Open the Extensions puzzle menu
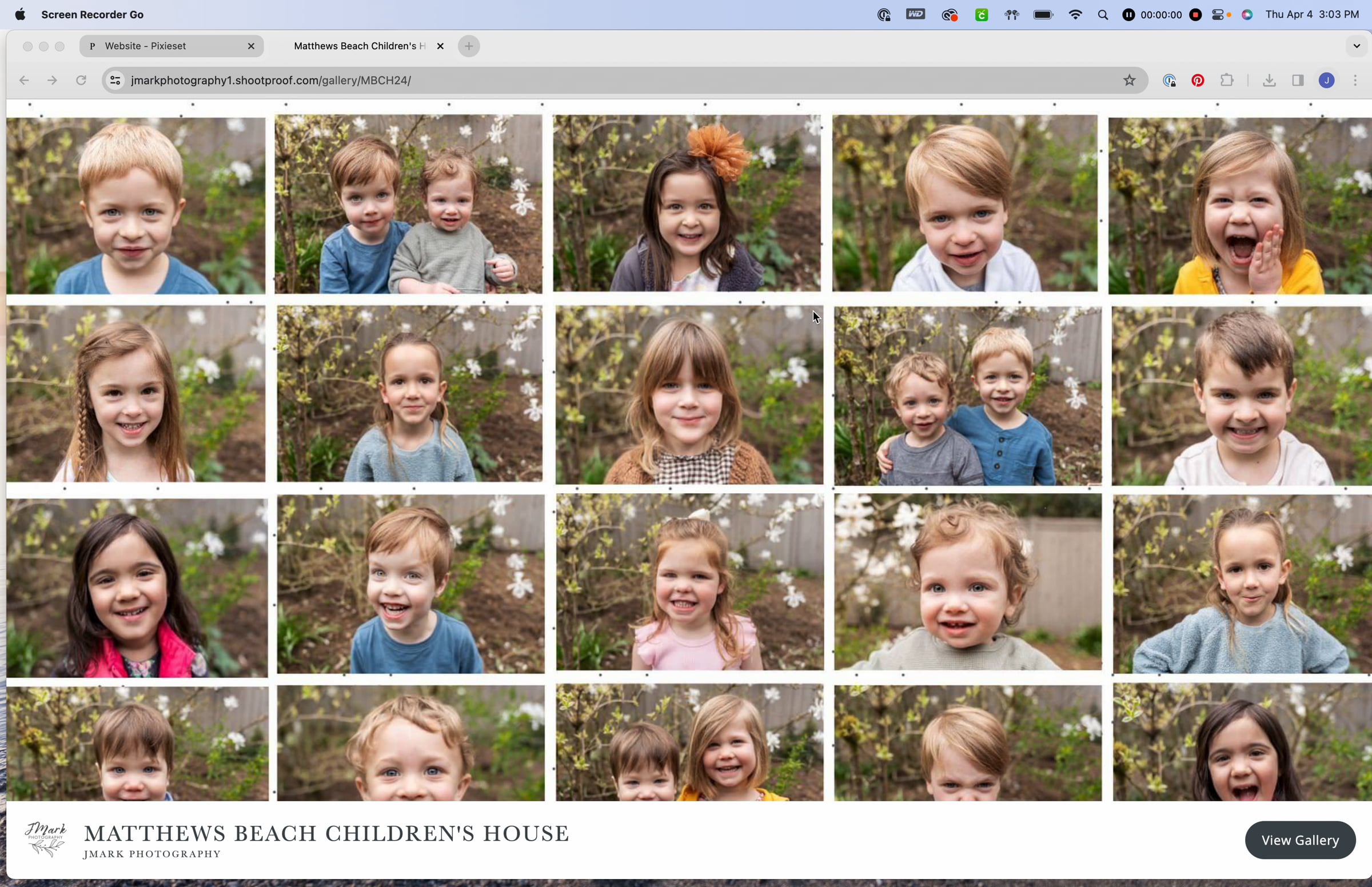The width and height of the screenshot is (1372, 887). point(1227,80)
